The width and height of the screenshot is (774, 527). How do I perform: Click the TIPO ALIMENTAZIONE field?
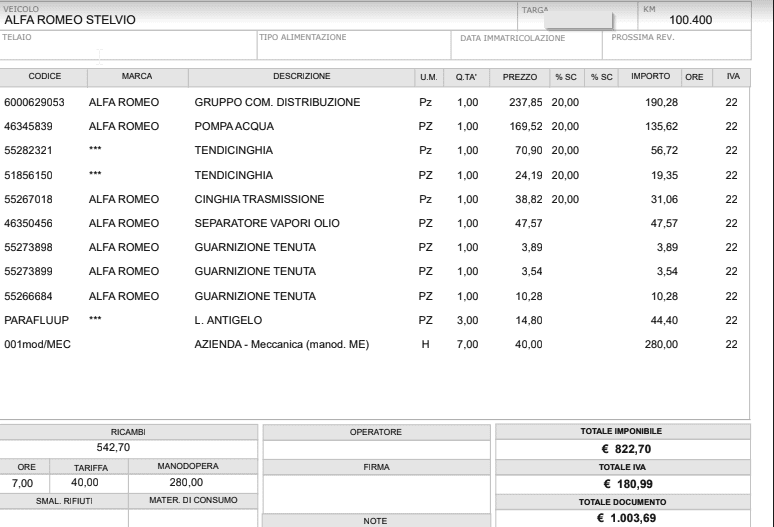351,47
